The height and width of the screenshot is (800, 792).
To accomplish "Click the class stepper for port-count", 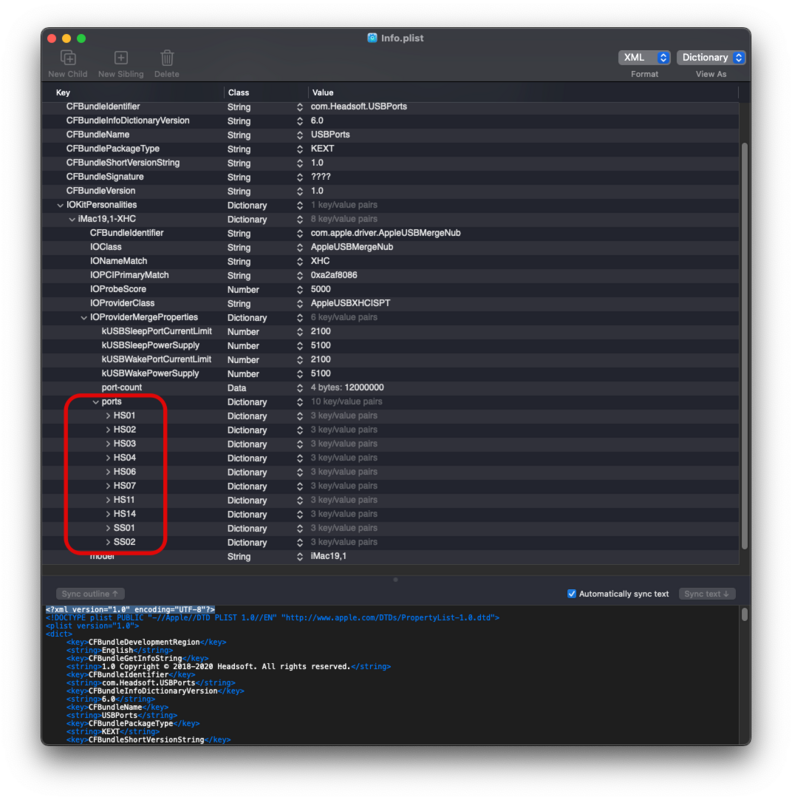I will [300, 388].
